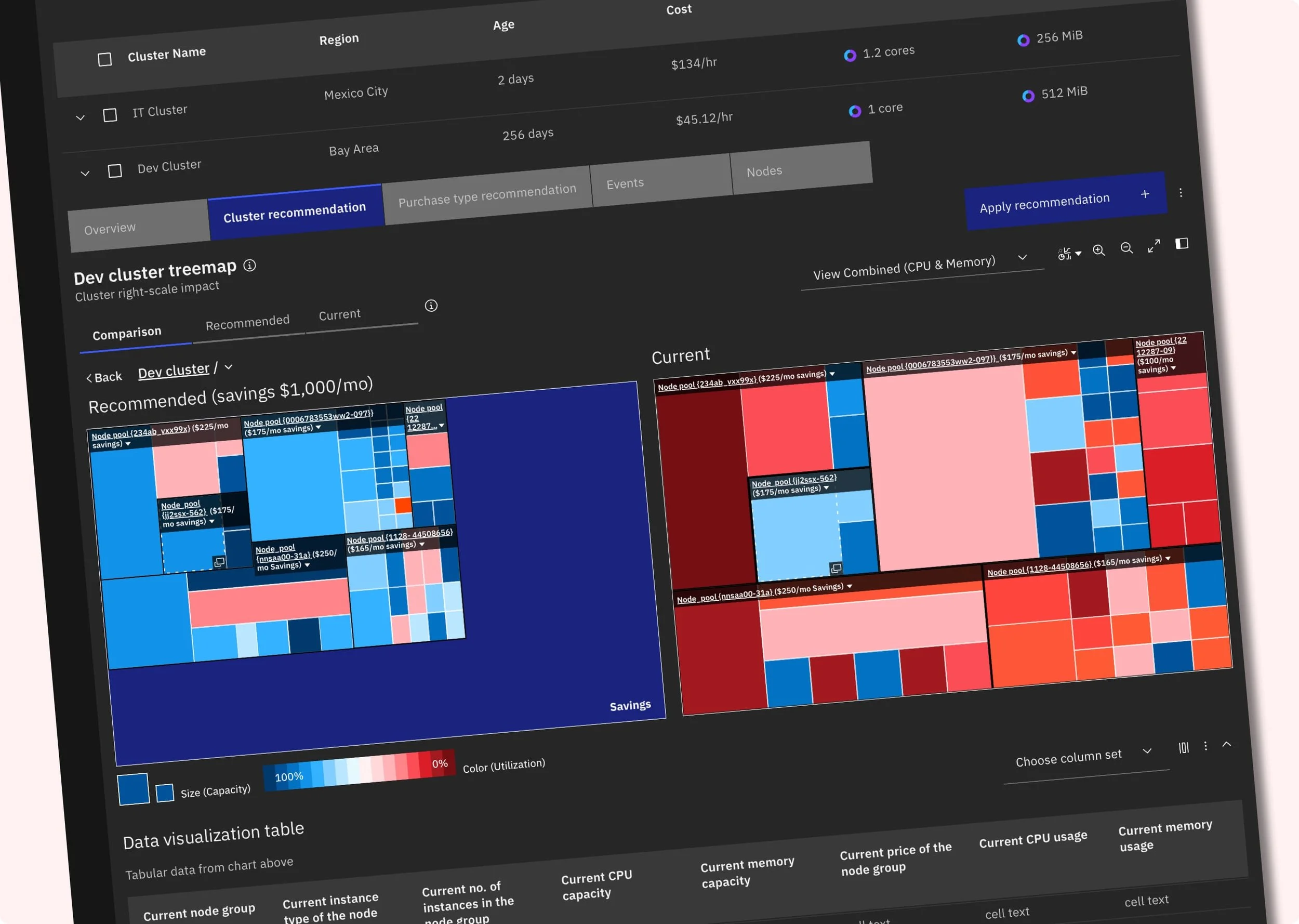
Task: Expand the IT Cluster row chevron
Action: 80,118
